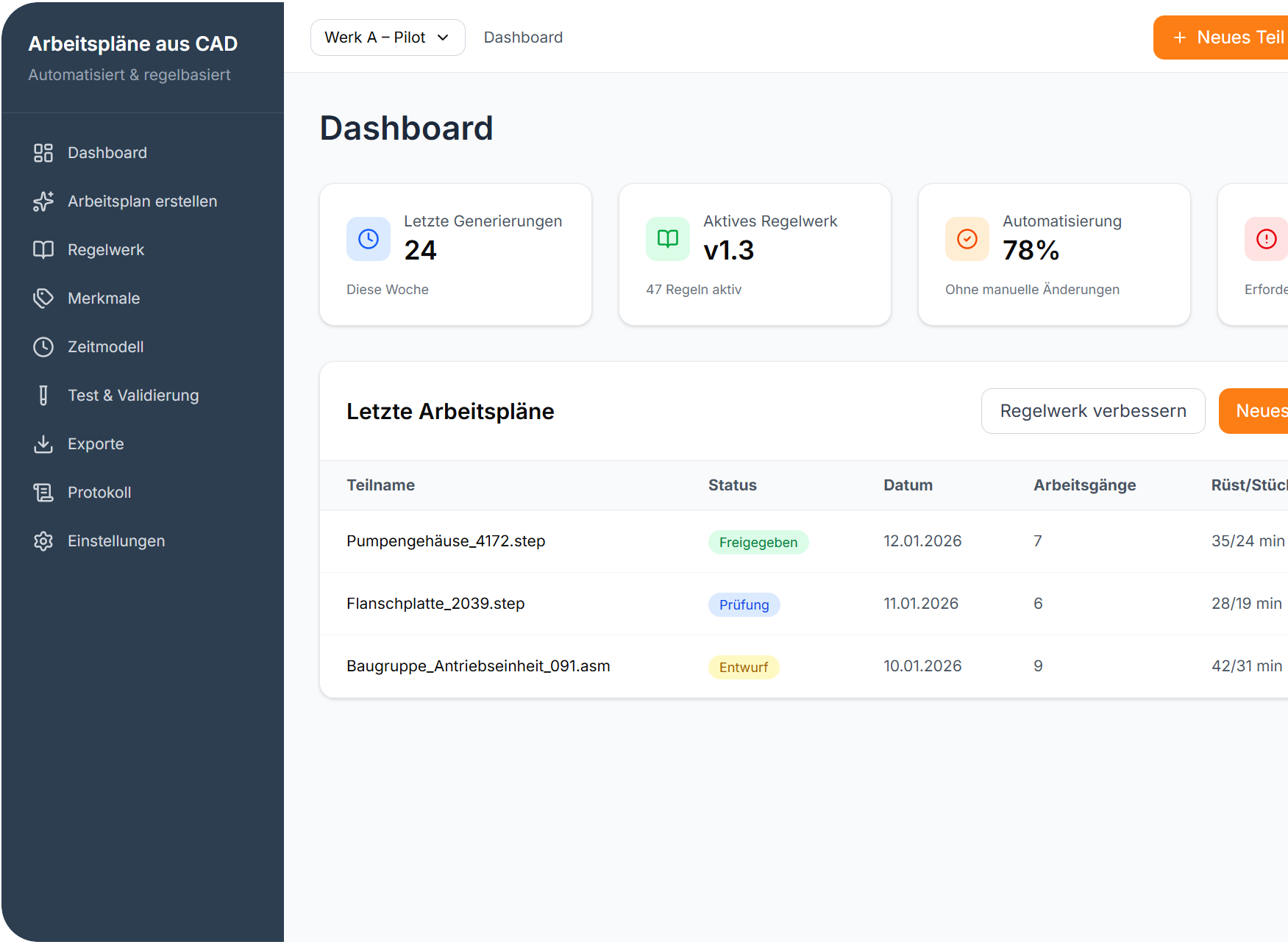Click the Prüfung status badge
1288x950 pixels.
click(x=744, y=604)
